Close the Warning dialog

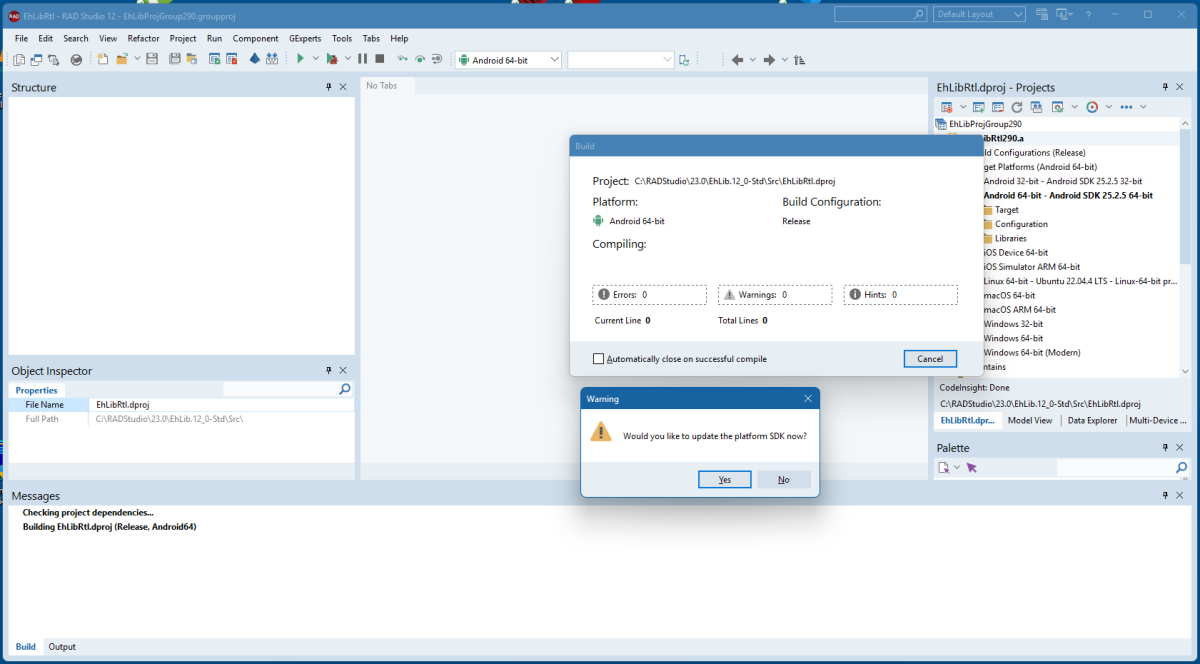tap(808, 399)
